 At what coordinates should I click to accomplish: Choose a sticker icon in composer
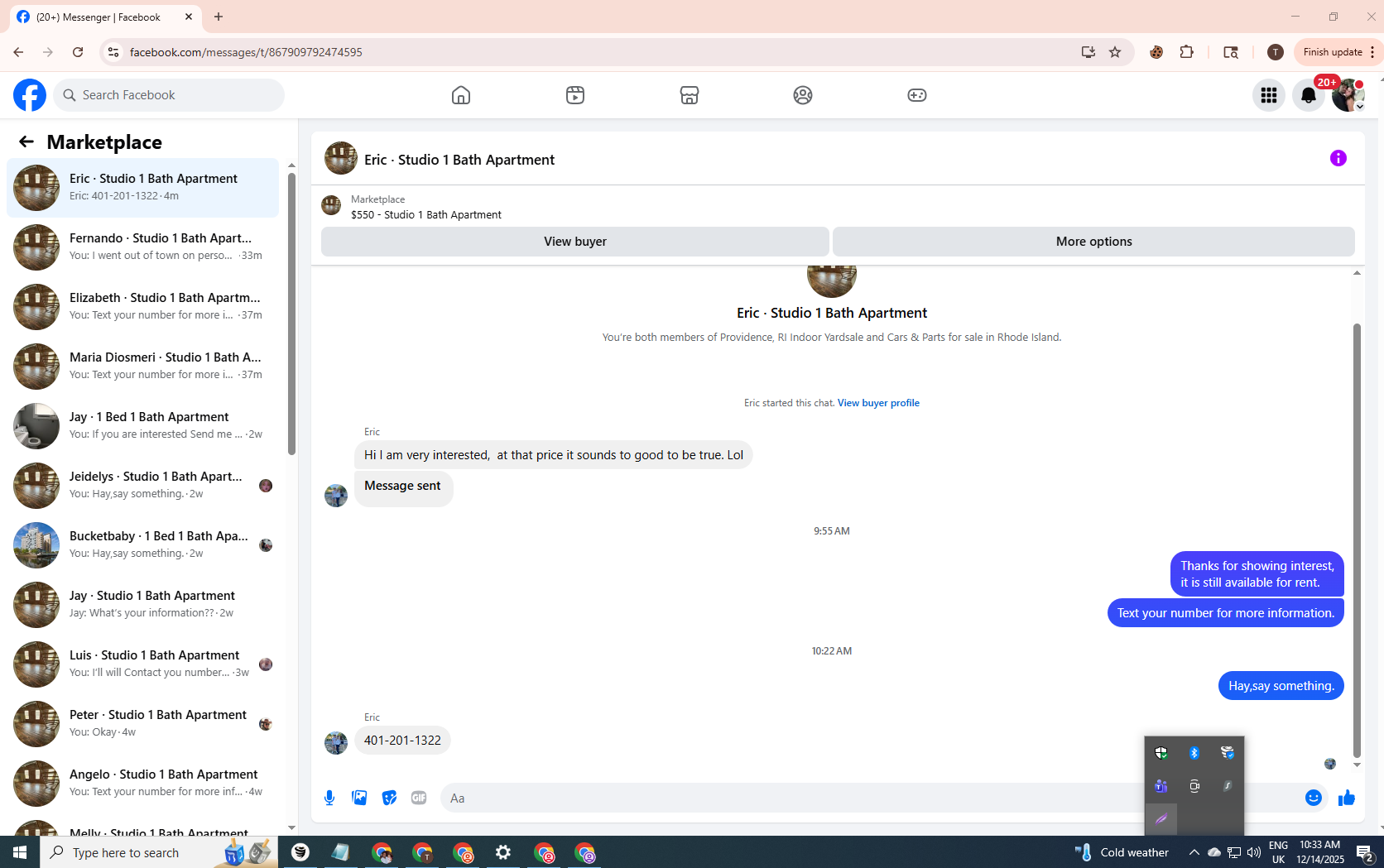coord(389,798)
